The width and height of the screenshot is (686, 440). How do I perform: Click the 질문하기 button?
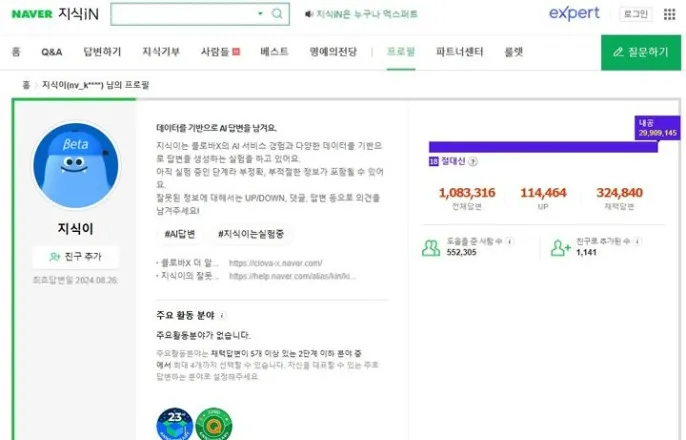click(x=641, y=52)
